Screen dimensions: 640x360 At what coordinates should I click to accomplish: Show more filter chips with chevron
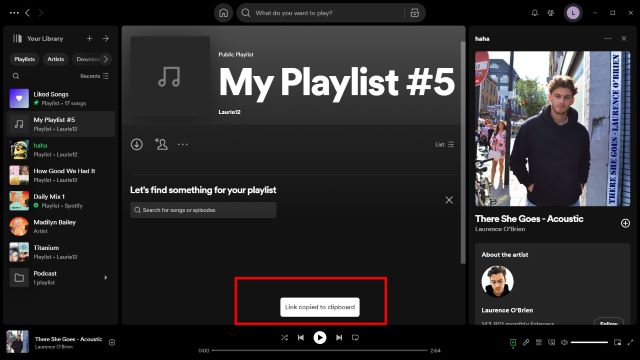tap(106, 59)
